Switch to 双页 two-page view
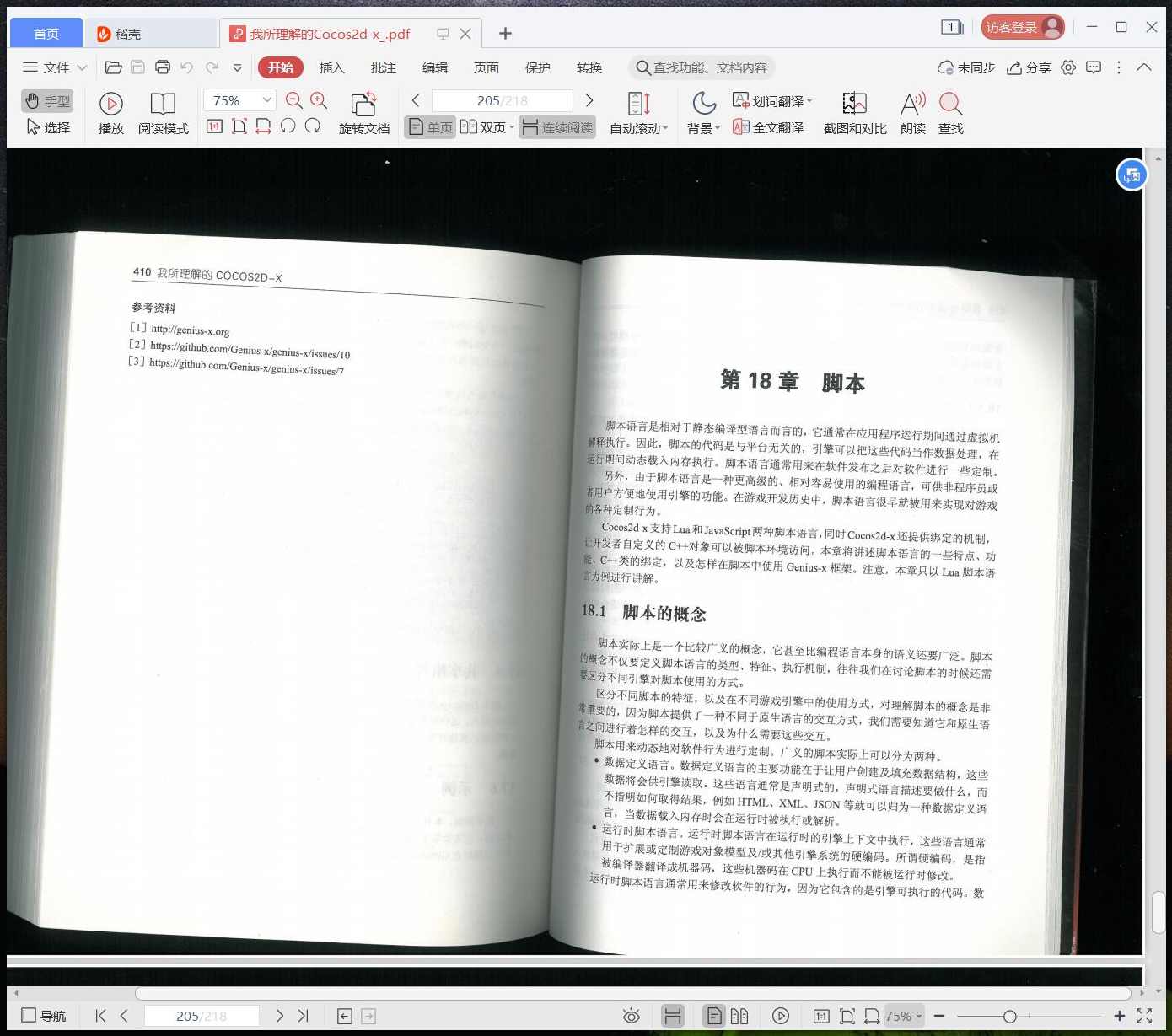Screen dimensions: 1172x1036 coord(487,127)
